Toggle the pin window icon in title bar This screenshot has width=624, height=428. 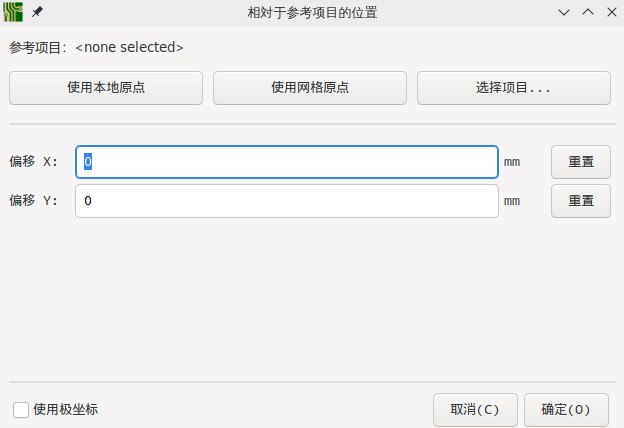click(37, 12)
